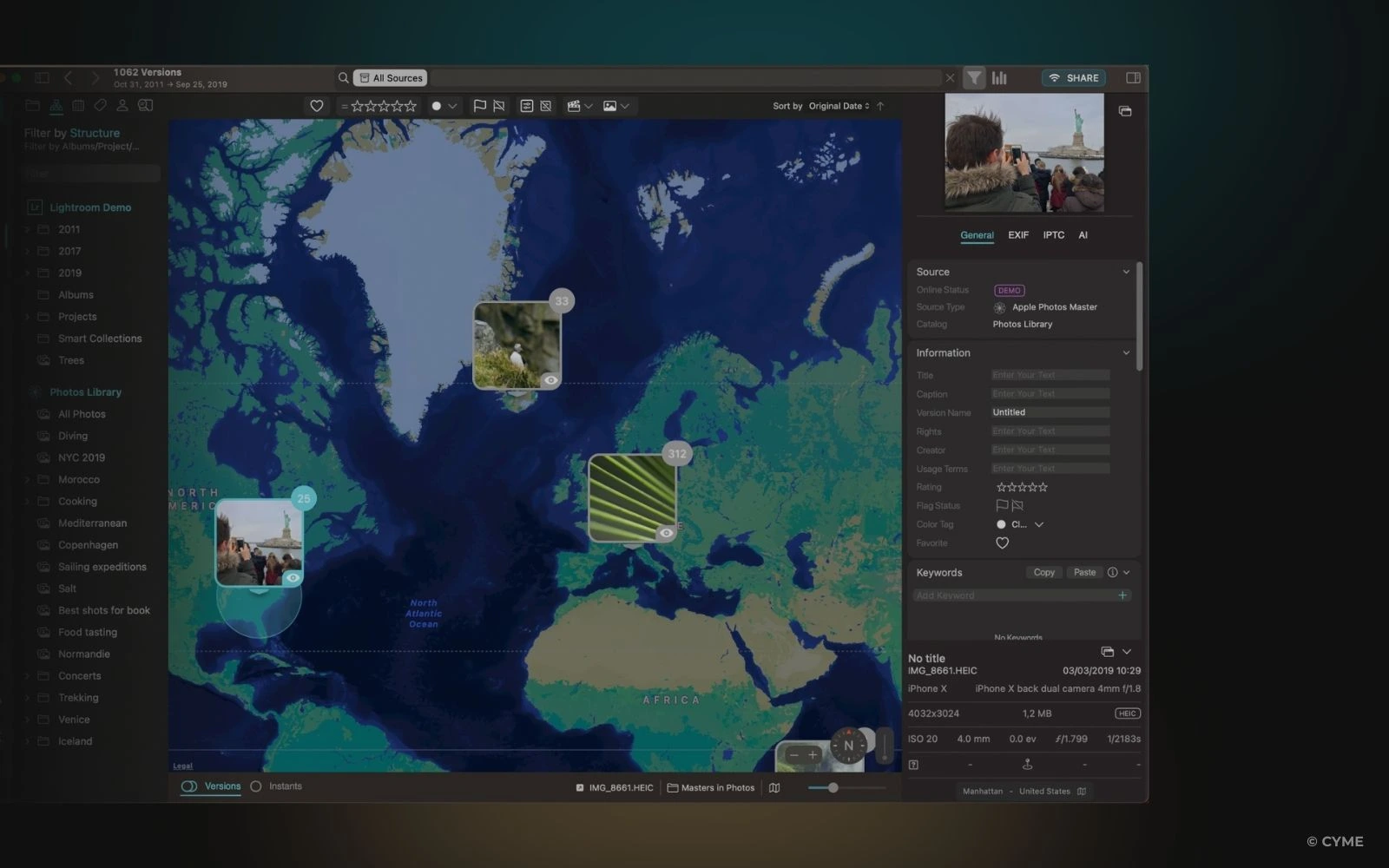Adjust the thumbnail size slider

[x=833, y=788]
